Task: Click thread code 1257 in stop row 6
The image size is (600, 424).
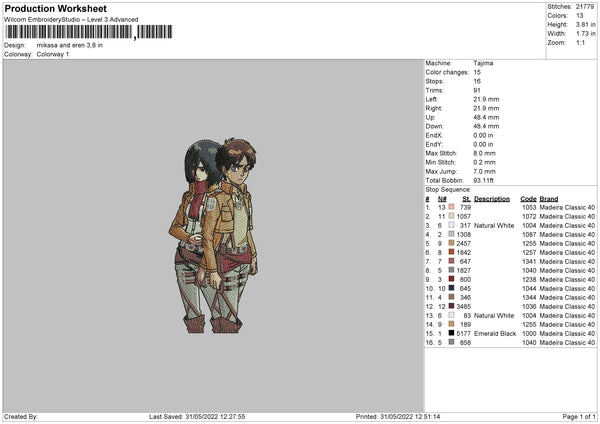Action: (x=529, y=253)
